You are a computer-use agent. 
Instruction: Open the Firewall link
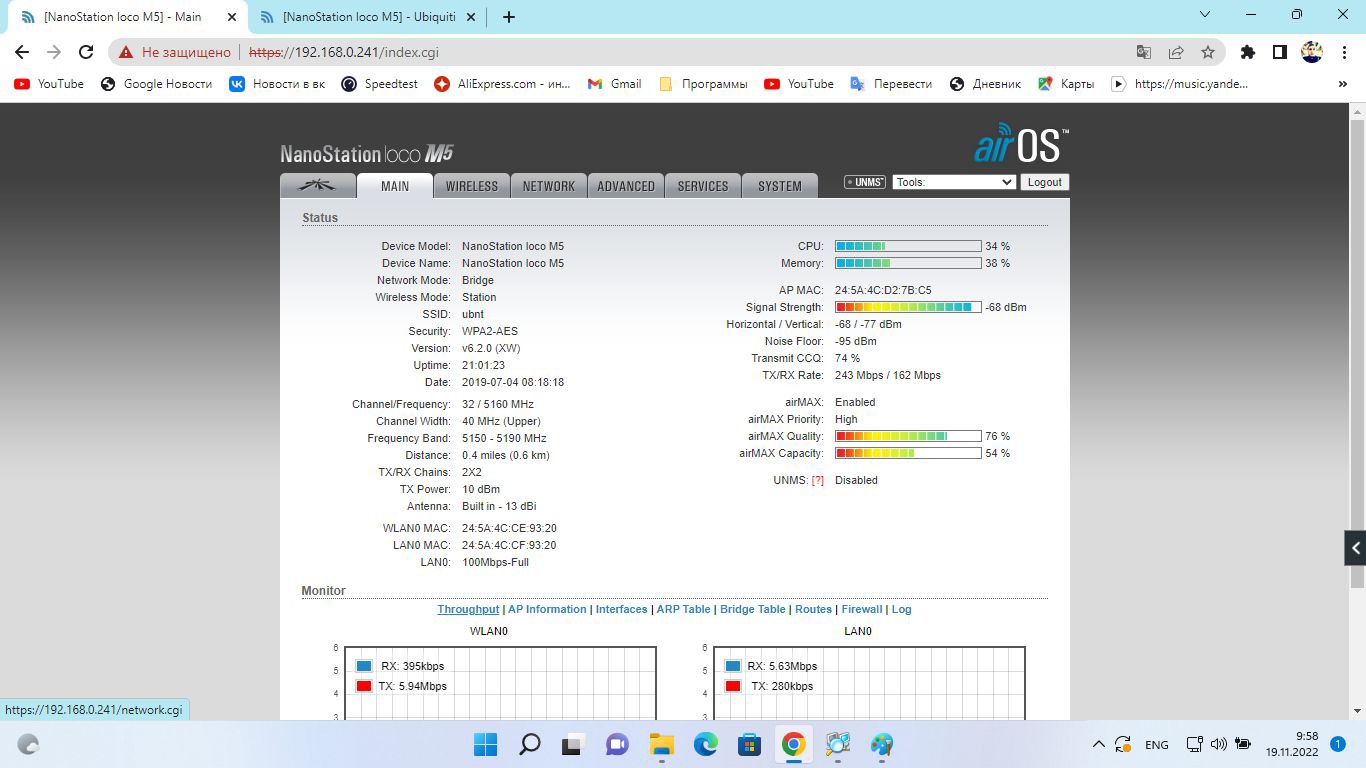click(862, 609)
